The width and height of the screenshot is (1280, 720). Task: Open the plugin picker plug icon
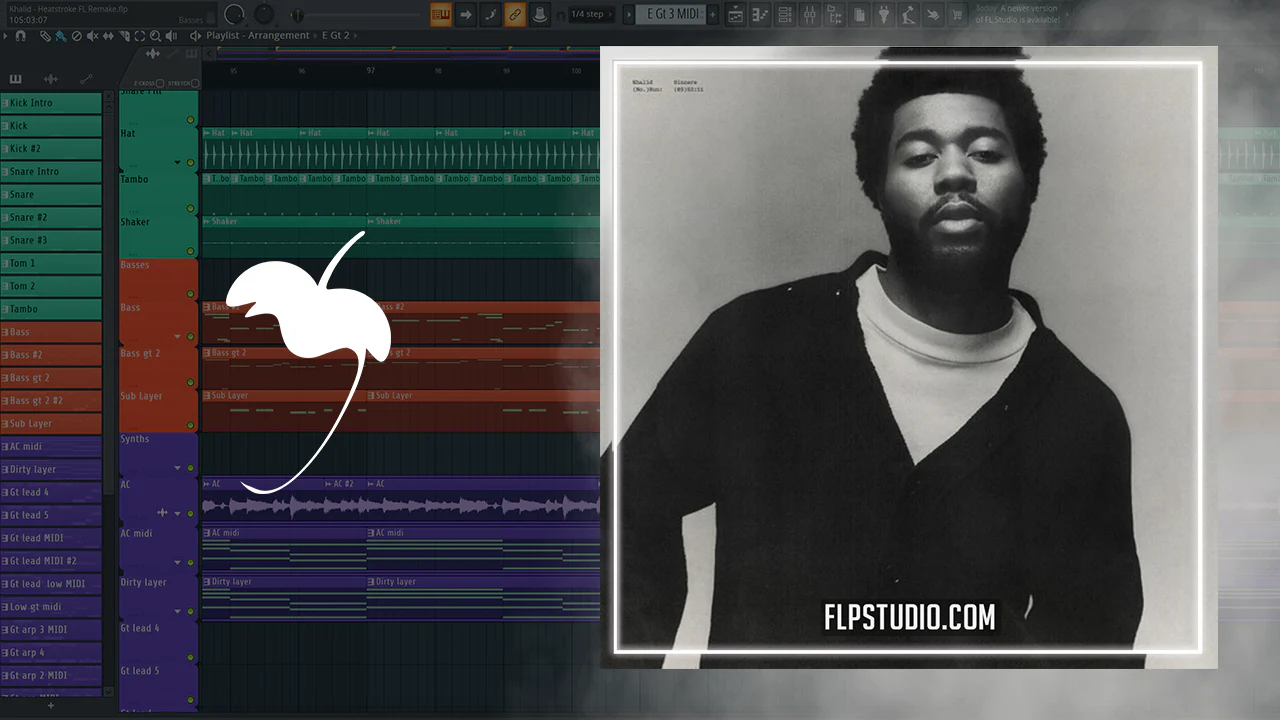pyautogui.click(x=884, y=14)
